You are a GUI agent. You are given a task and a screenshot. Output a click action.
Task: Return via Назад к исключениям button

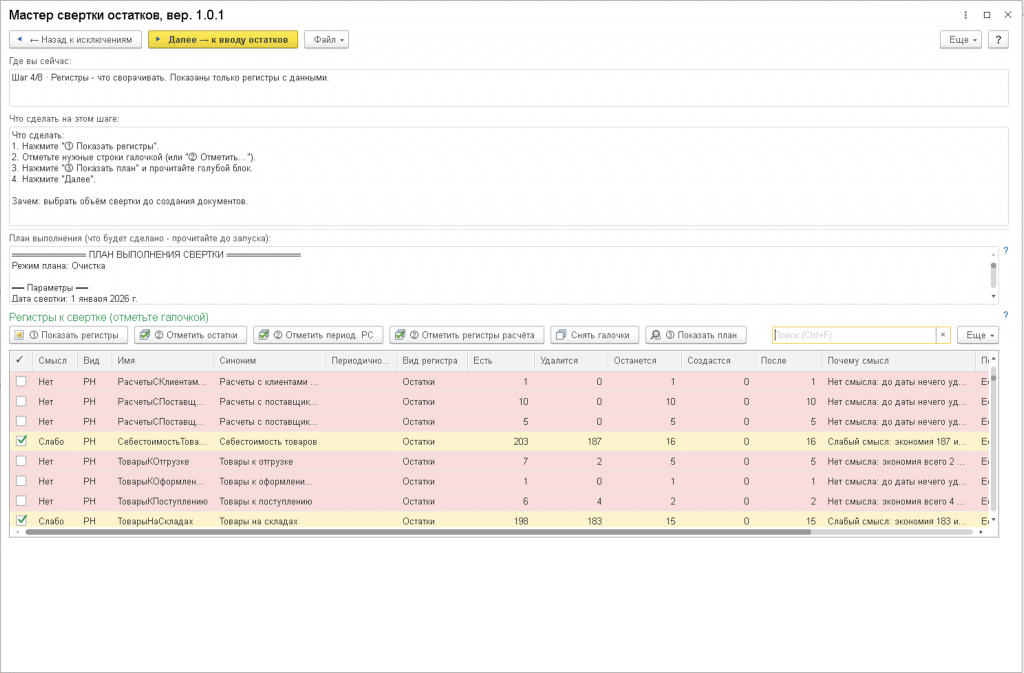(75, 40)
